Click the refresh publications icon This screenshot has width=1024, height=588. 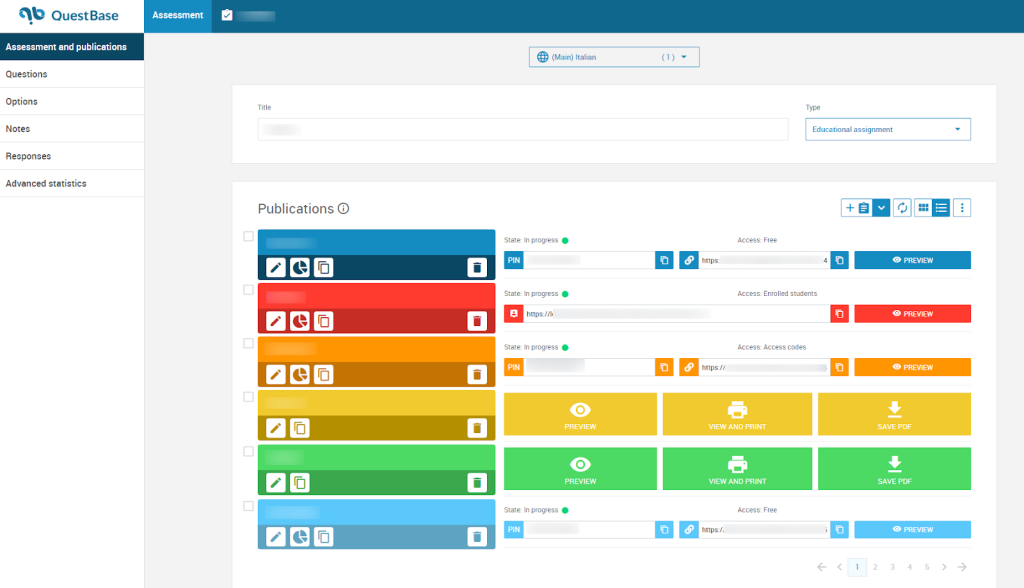point(902,208)
